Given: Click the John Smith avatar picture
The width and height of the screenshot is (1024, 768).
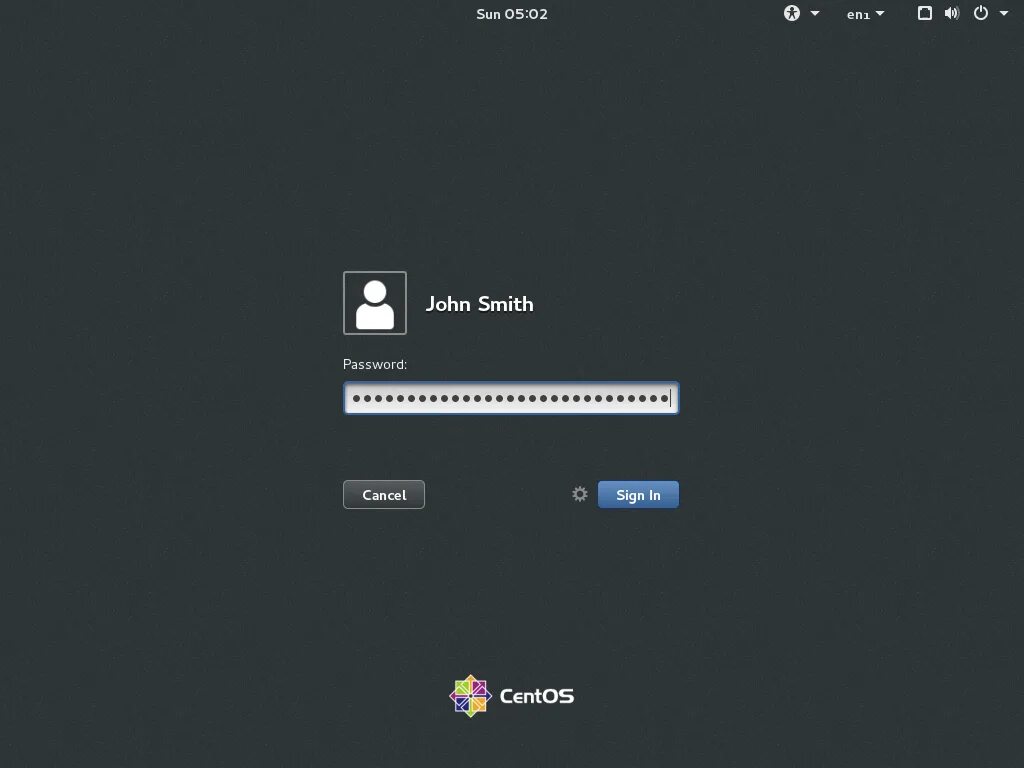Looking at the screenshot, I should (375, 303).
